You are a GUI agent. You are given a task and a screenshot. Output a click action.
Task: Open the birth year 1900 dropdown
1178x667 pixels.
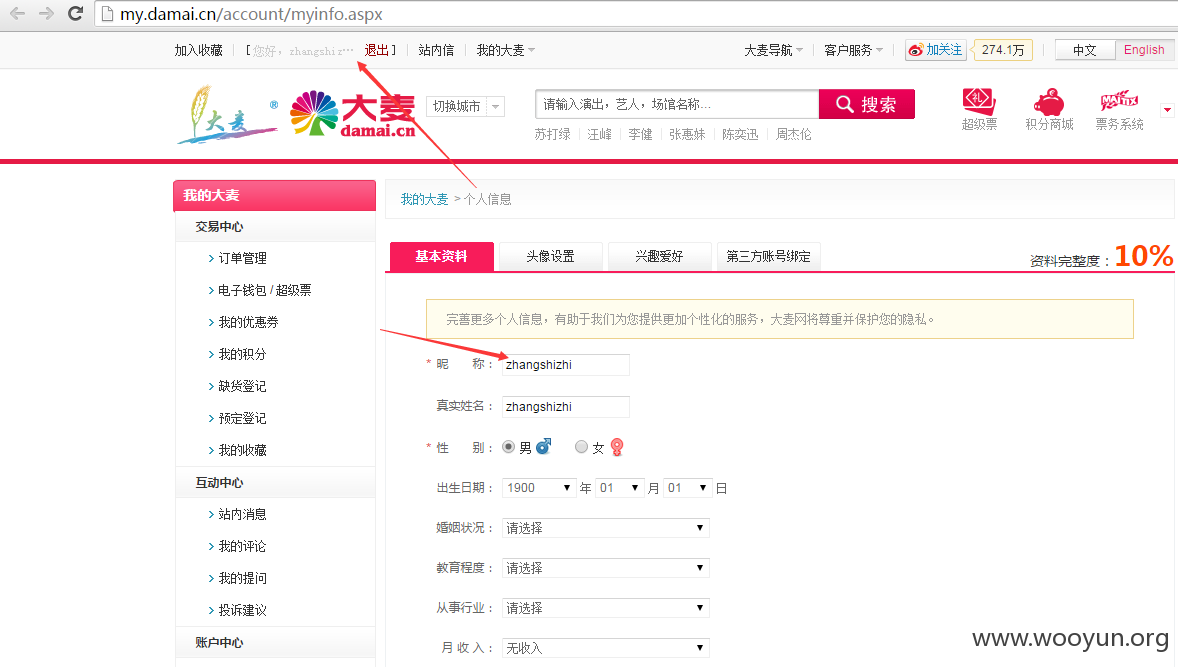[539, 488]
